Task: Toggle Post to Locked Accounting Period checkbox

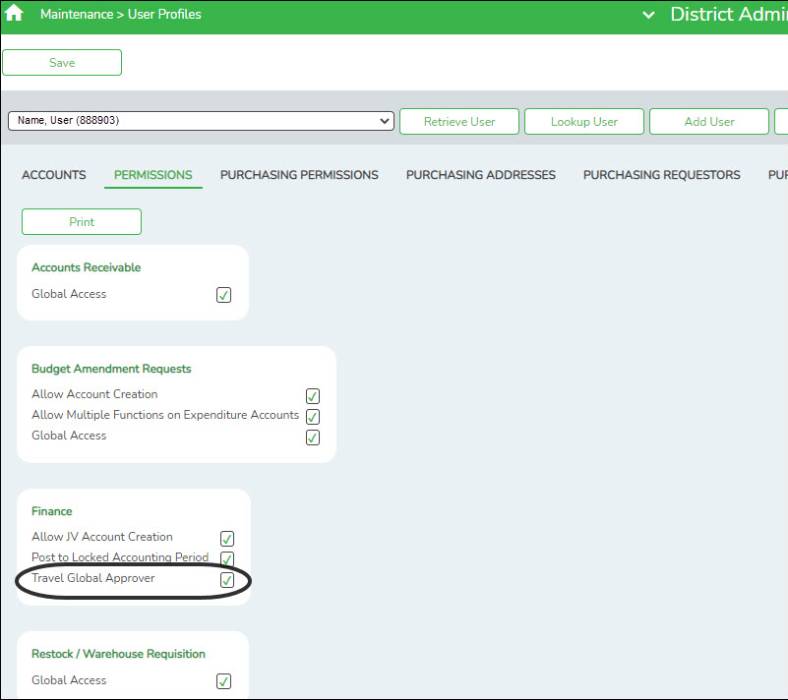Action: pos(227,559)
